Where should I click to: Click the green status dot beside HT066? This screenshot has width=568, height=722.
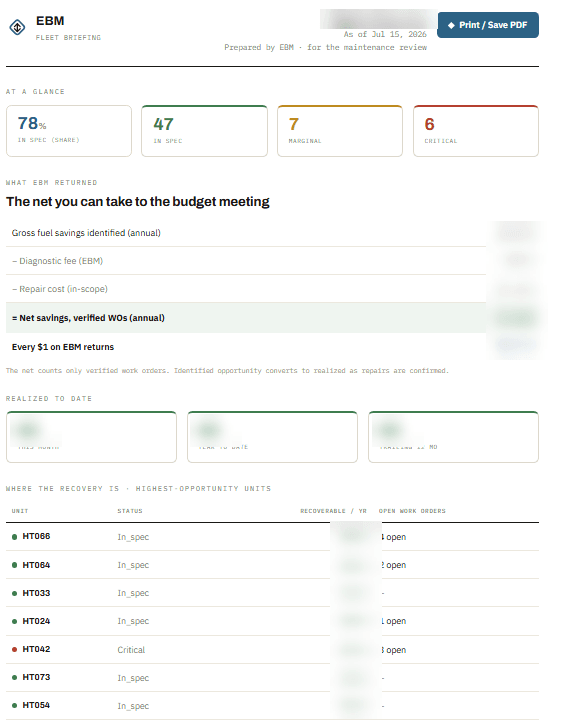[x=14, y=537]
